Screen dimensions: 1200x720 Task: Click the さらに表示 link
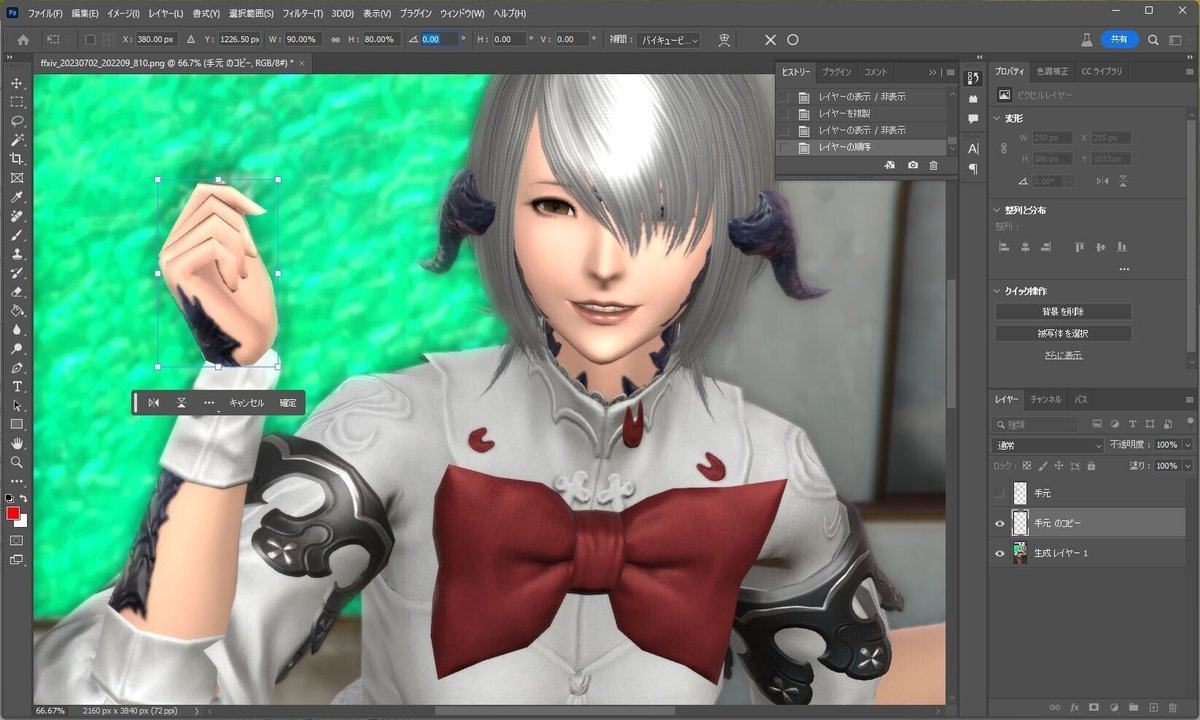[x=1063, y=355]
